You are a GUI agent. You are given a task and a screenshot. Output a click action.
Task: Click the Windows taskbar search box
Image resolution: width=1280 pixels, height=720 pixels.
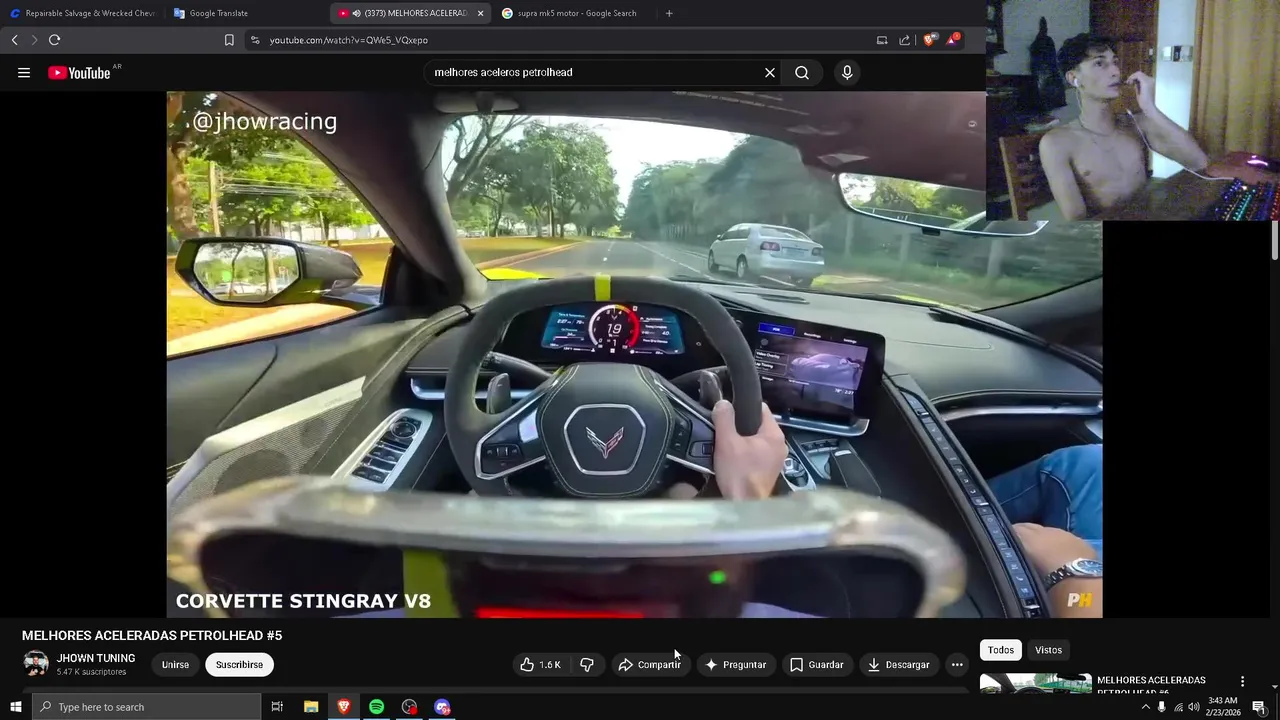coord(146,707)
